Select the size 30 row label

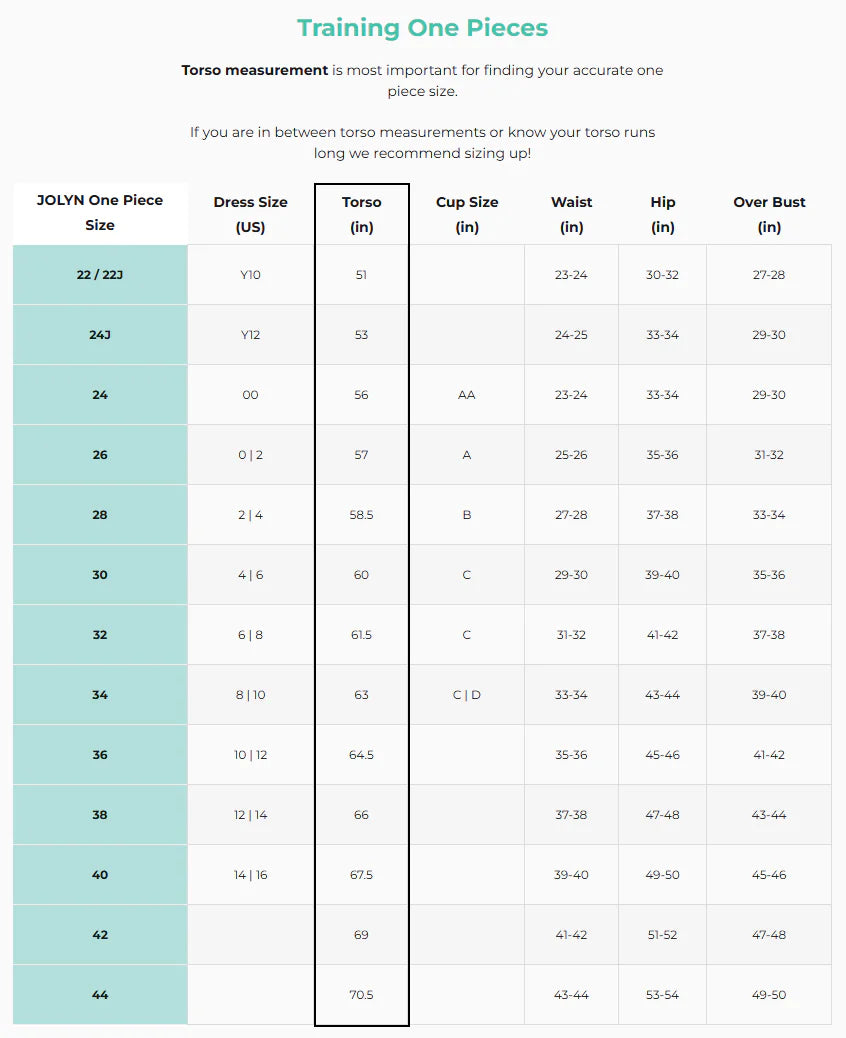point(100,575)
